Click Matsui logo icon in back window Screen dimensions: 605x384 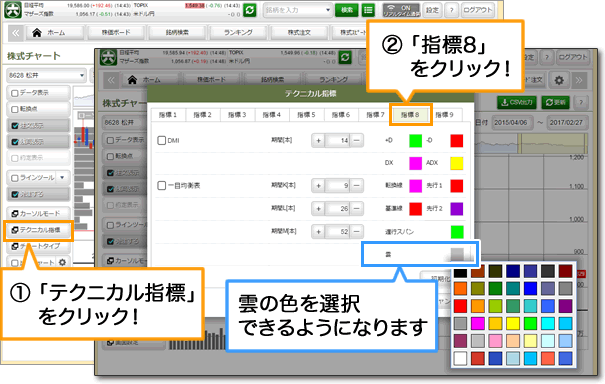pyautogui.click(x=12, y=10)
